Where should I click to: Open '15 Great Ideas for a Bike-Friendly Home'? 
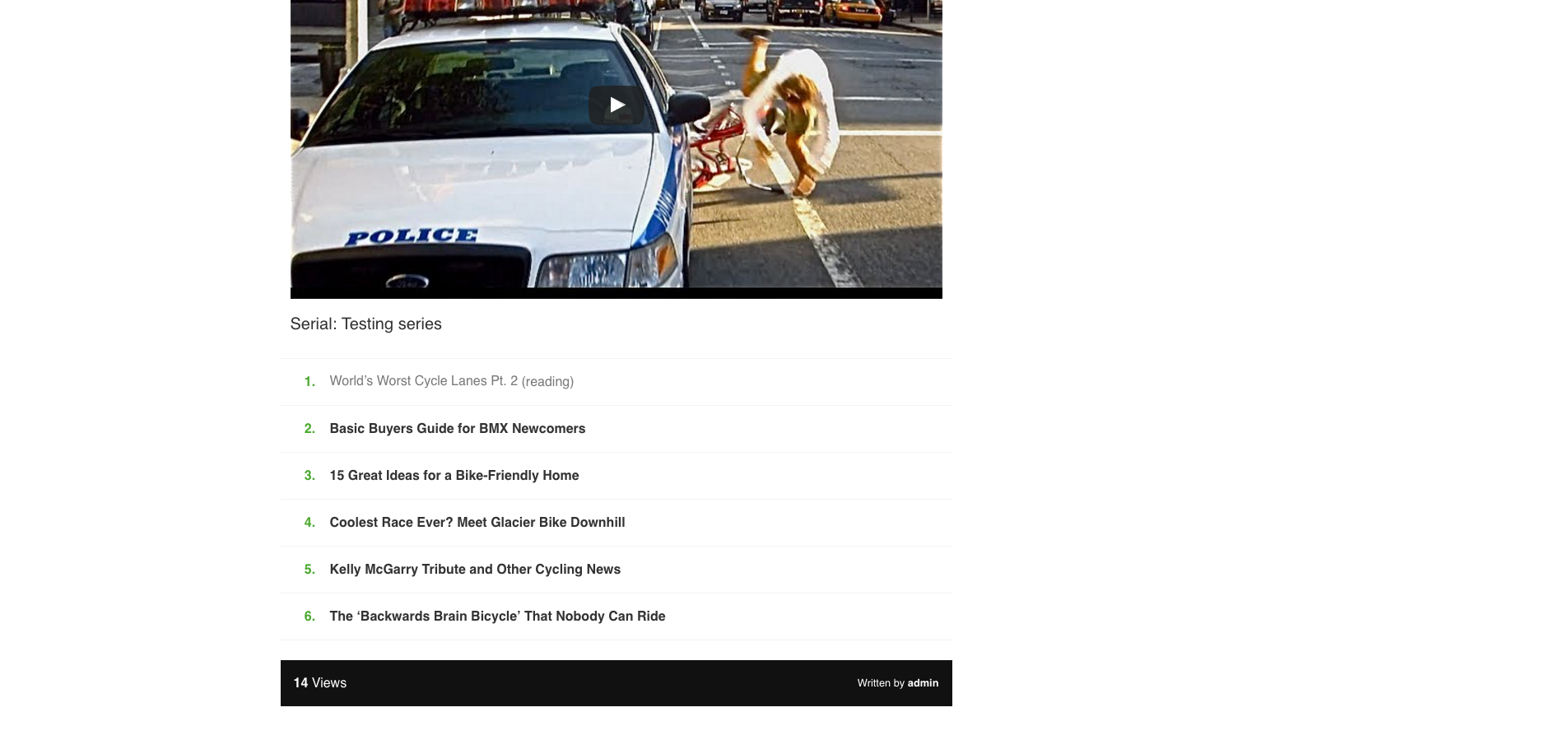pyautogui.click(x=454, y=476)
